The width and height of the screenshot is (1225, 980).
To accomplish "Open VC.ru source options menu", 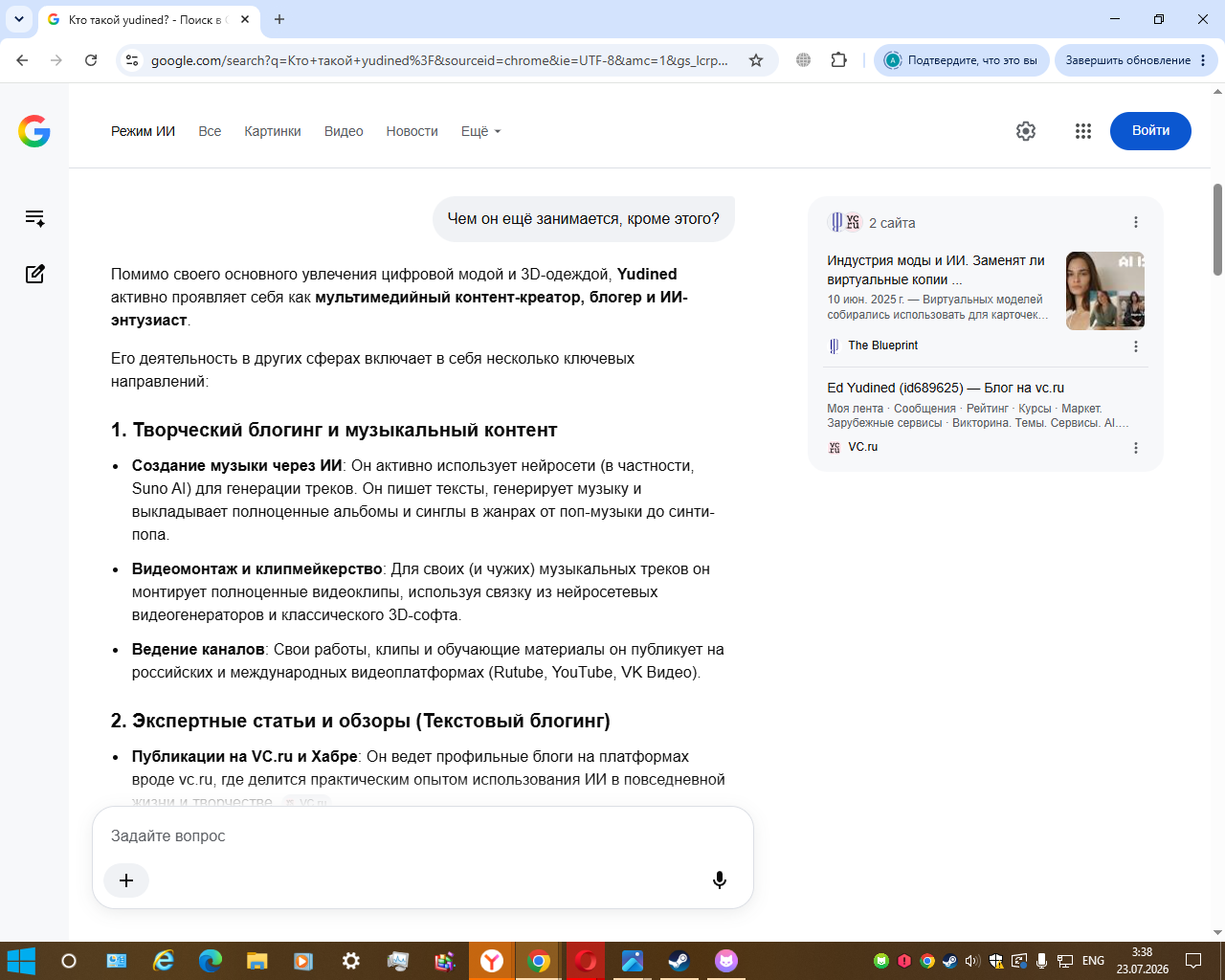I will (1136, 448).
